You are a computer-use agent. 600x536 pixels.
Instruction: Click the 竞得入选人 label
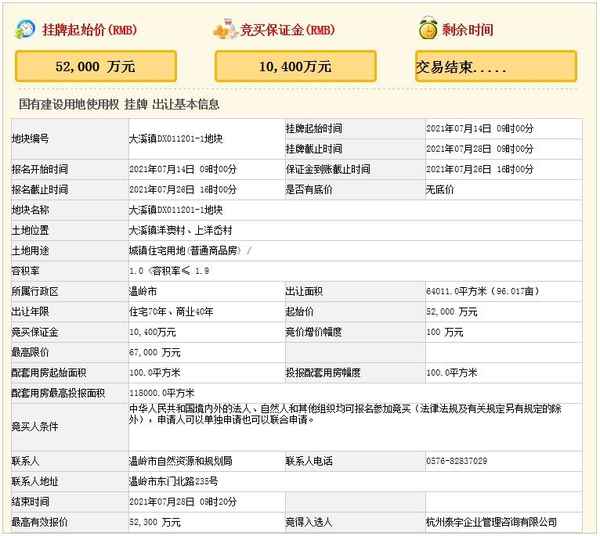[309, 522]
